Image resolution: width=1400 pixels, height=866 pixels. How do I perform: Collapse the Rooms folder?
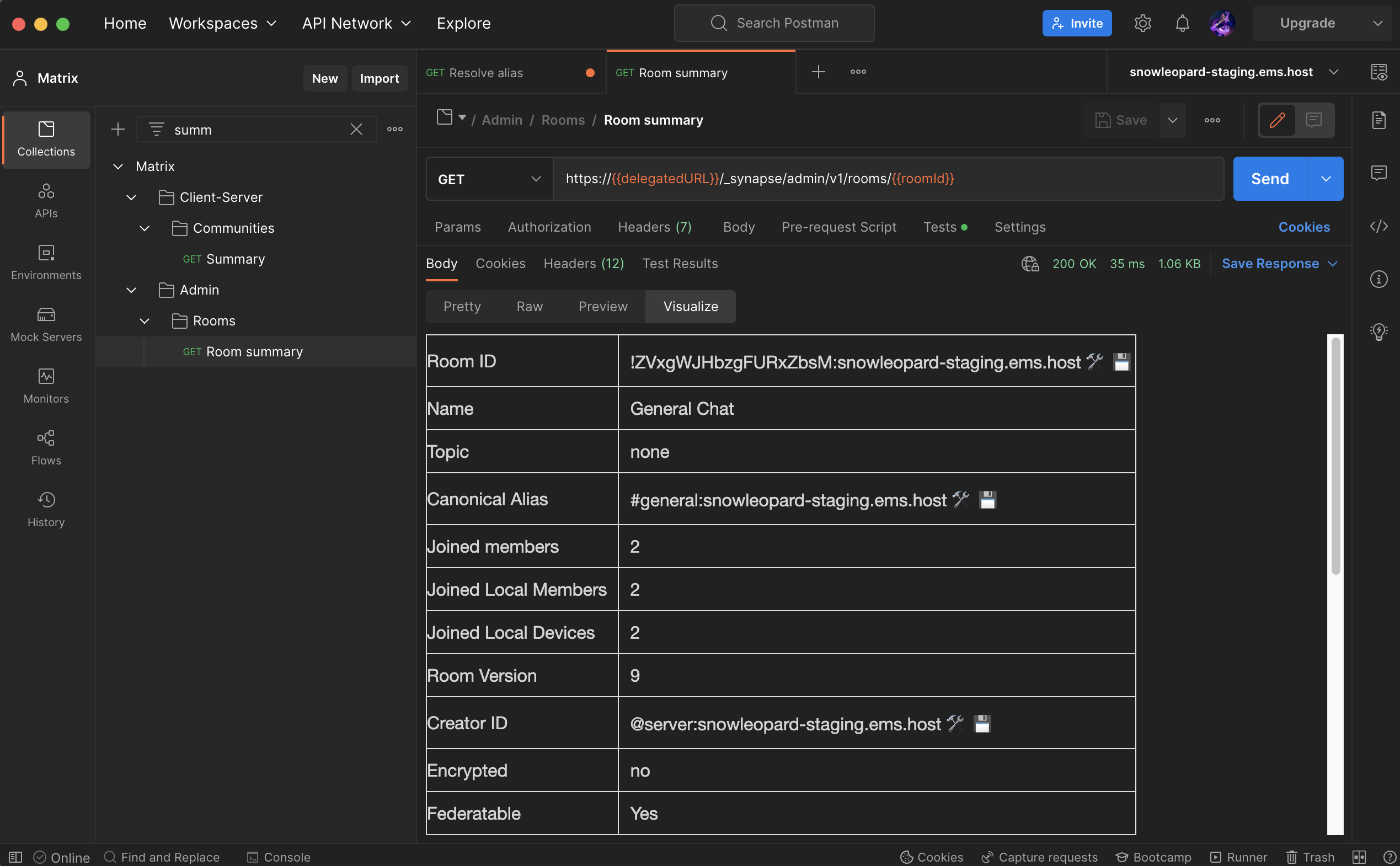[145, 320]
